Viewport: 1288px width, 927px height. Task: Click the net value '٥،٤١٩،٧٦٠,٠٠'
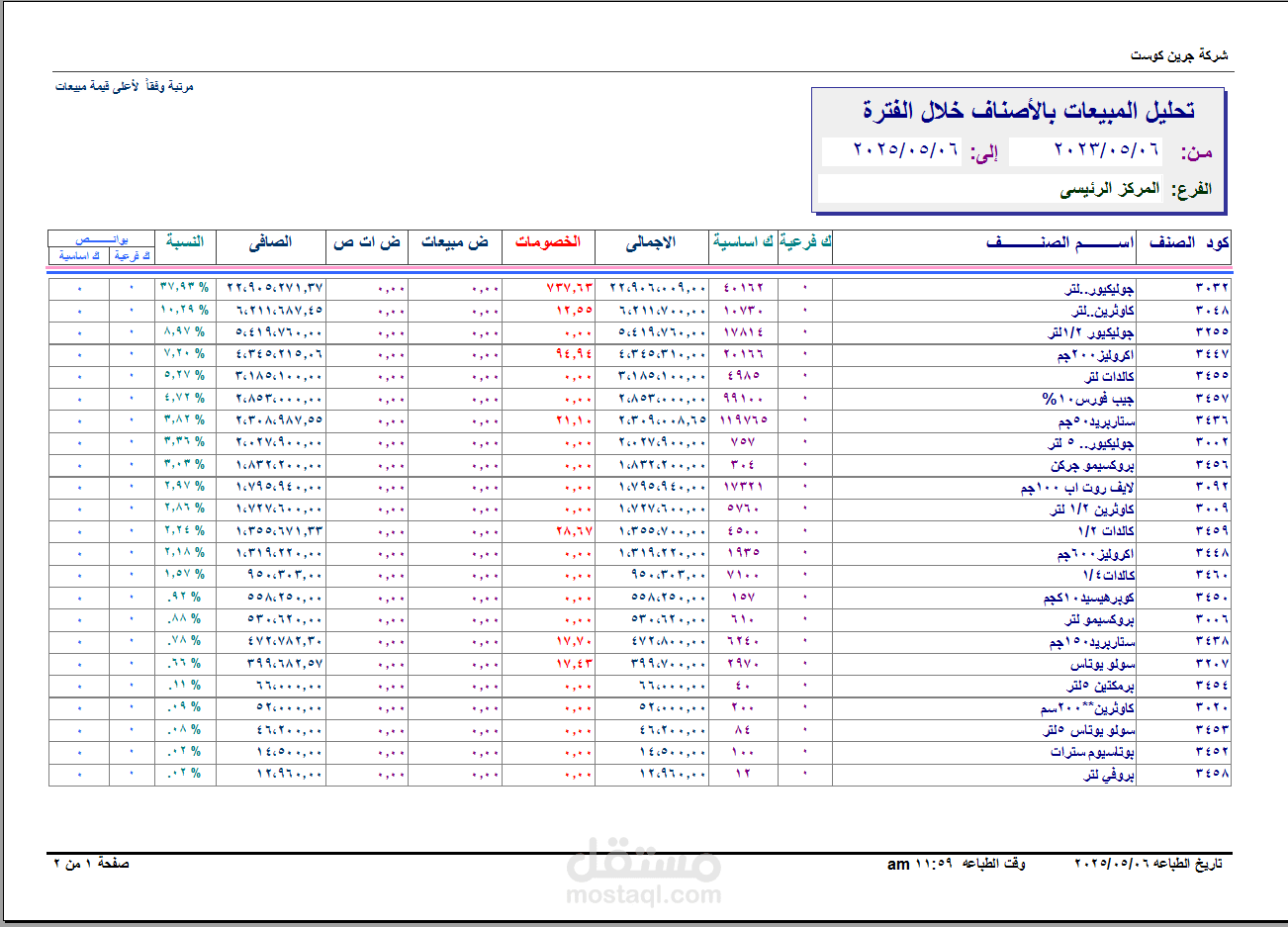tap(279, 332)
